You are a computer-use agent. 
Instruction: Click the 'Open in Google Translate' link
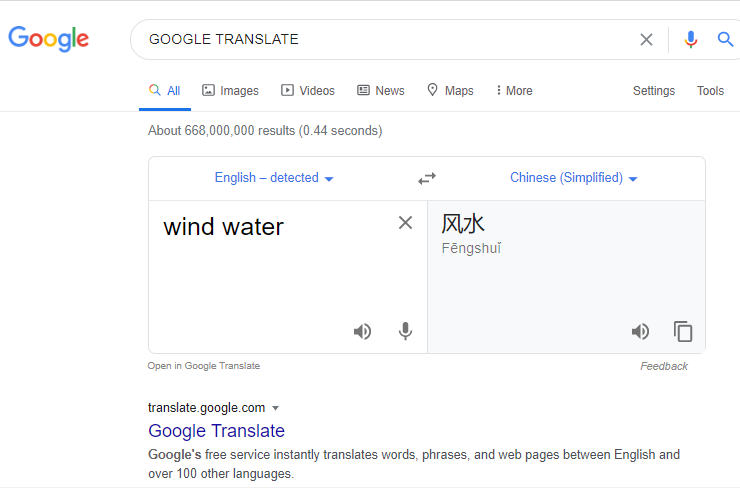204,366
